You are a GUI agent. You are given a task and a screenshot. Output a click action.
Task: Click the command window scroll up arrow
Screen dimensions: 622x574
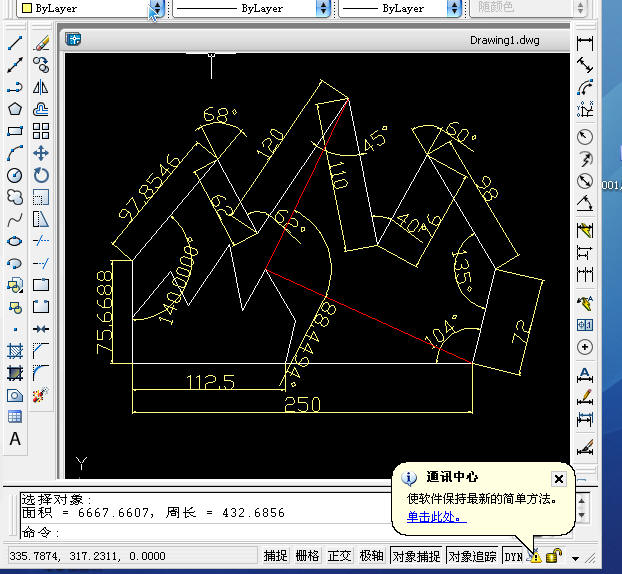(x=582, y=501)
